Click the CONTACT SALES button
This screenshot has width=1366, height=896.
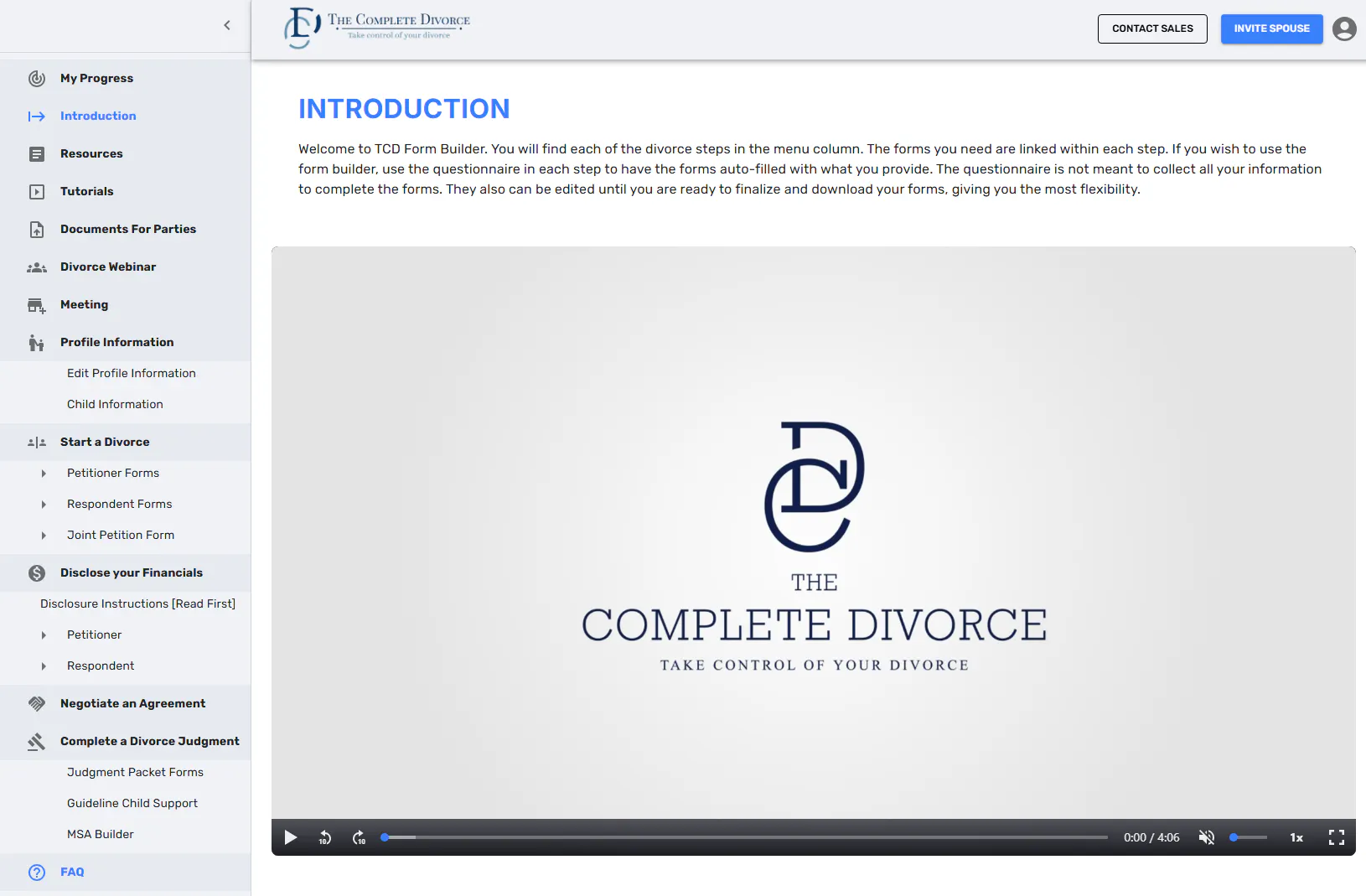(x=1152, y=28)
